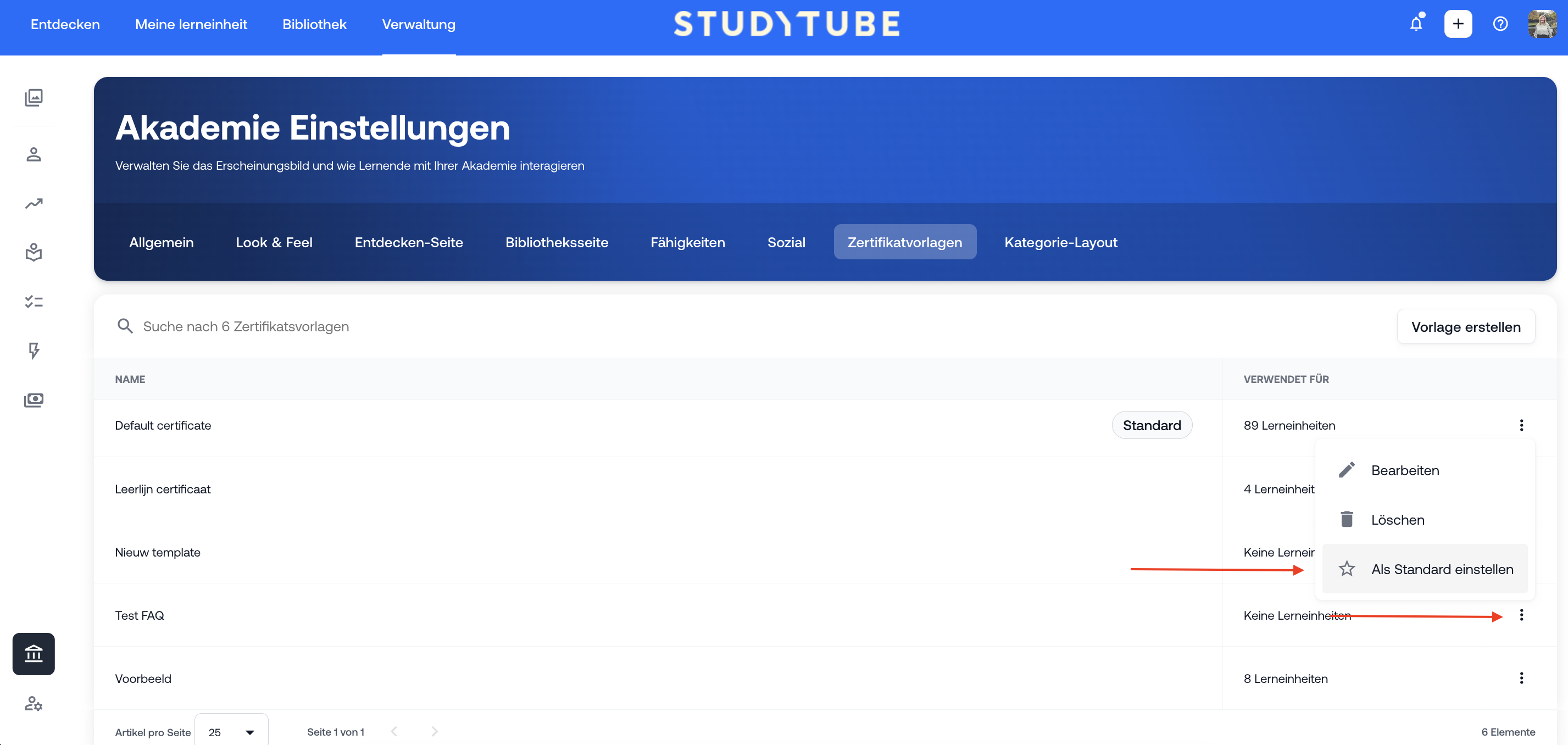Open the user profile avatar
The image size is (1568, 745).
coord(1542,24)
